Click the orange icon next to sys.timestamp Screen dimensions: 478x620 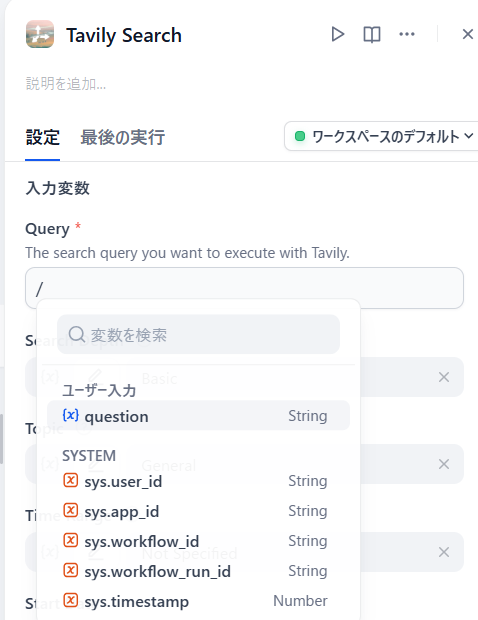point(70,600)
